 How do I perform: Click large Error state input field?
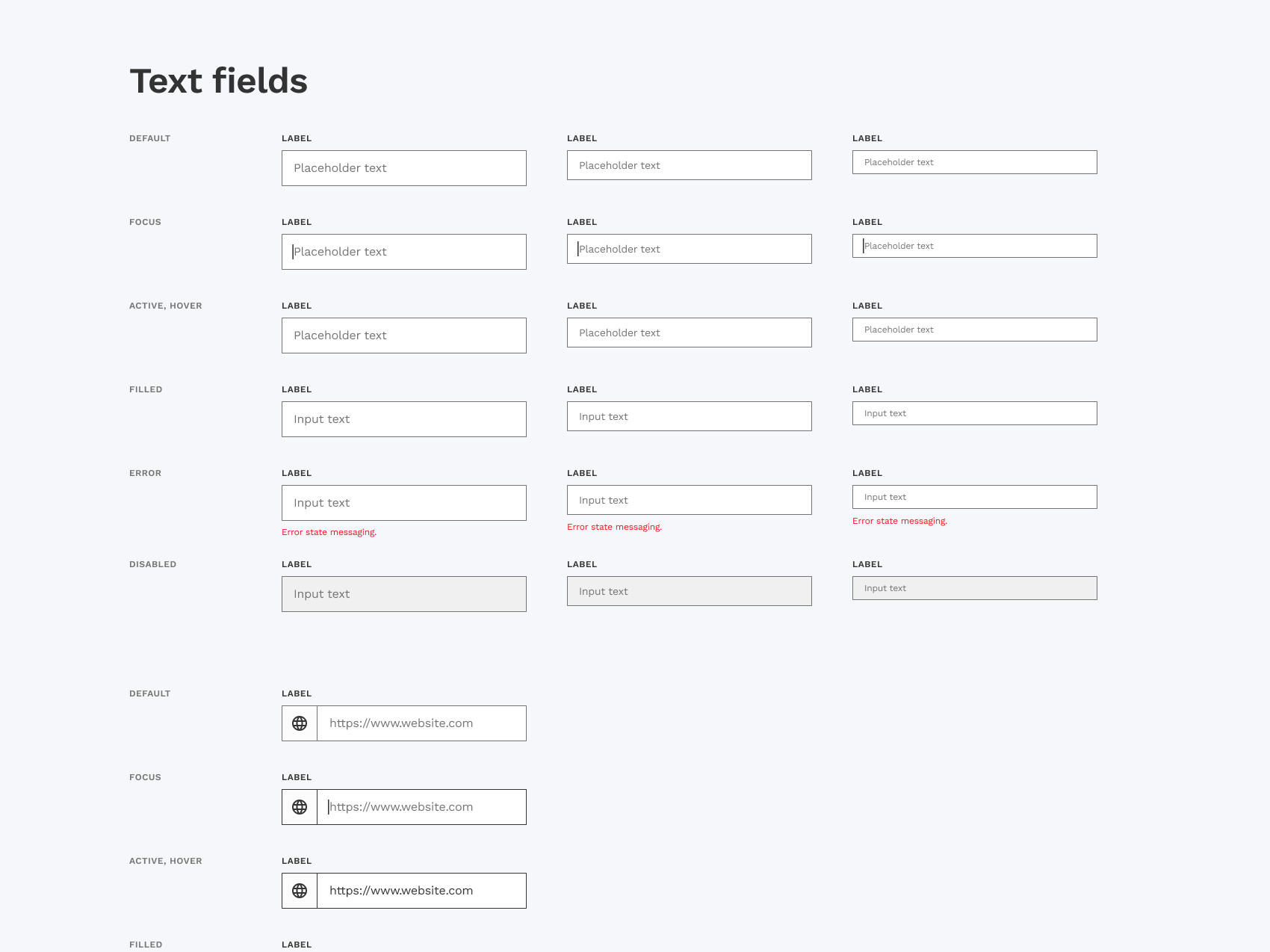pyautogui.click(x=403, y=503)
